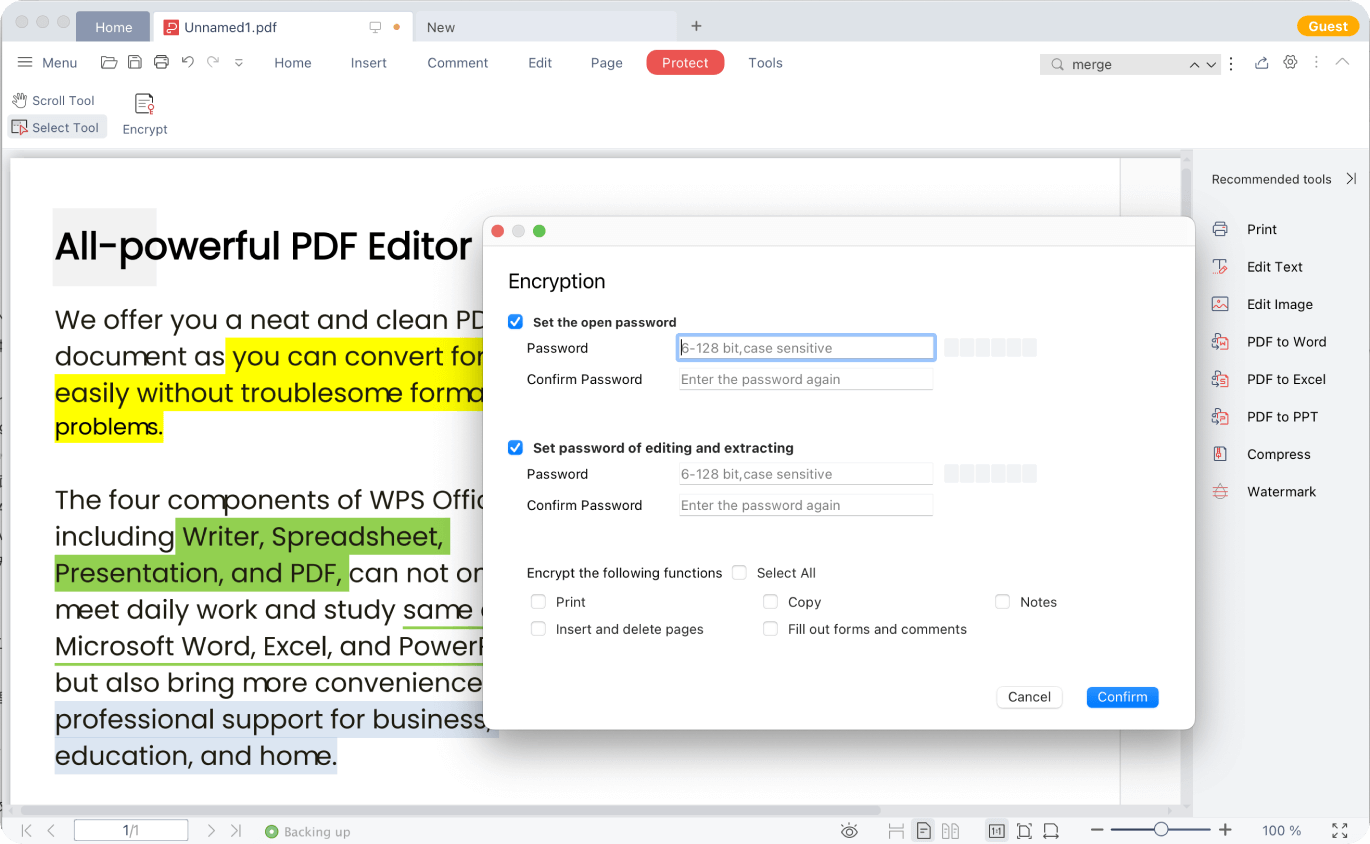Click the print icon in toolbar
Image resolution: width=1370 pixels, height=844 pixels.
(161, 63)
